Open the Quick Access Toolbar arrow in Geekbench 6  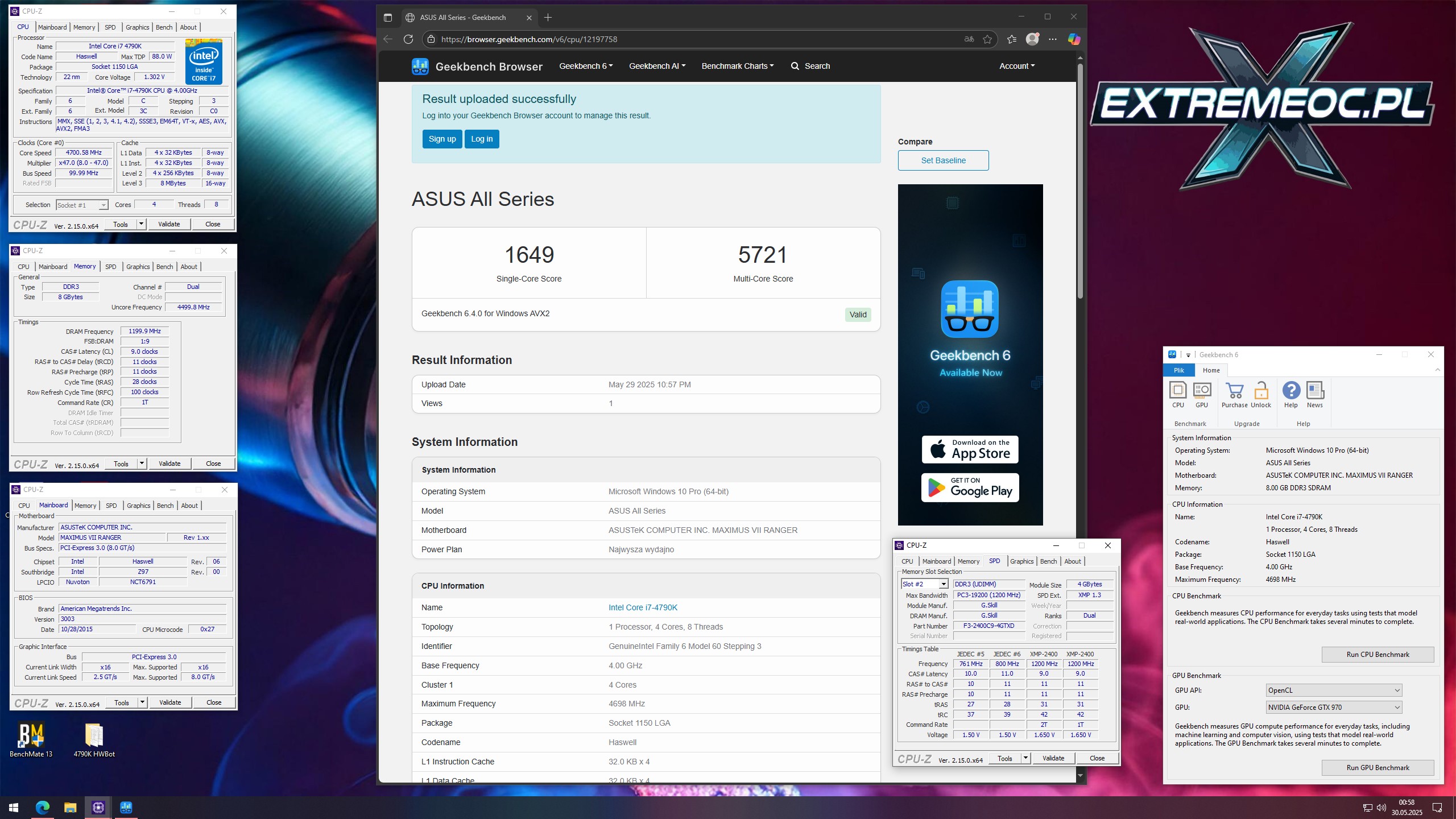tap(1188, 355)
